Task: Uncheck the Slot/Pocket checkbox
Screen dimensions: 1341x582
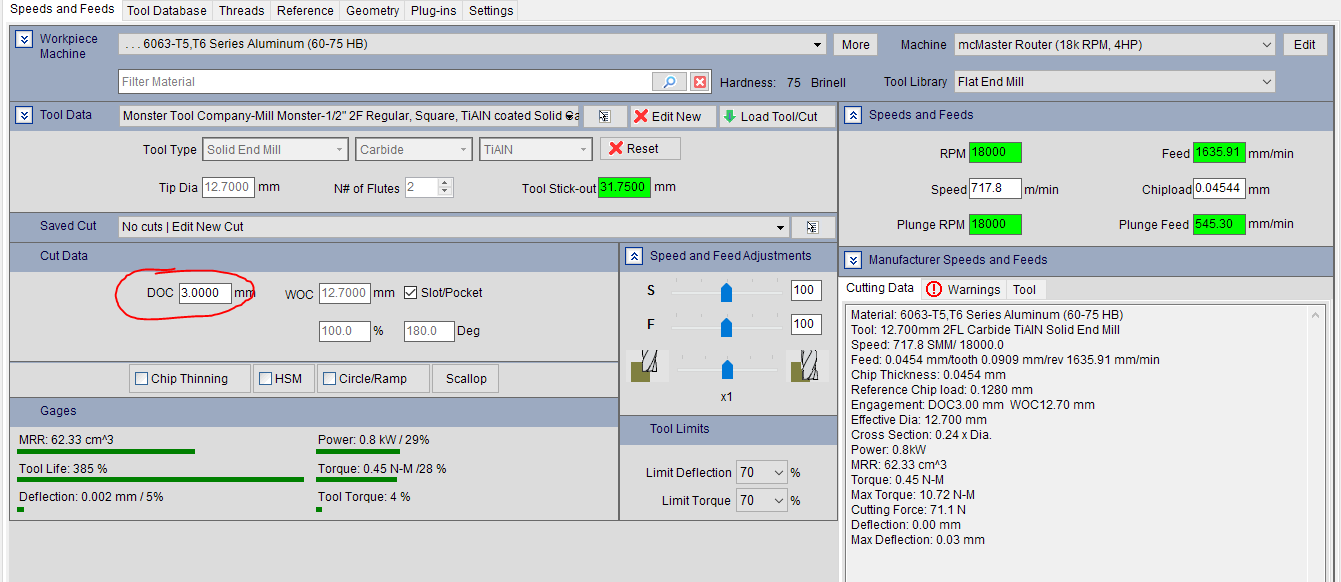Action: click(x=411, y=293)
